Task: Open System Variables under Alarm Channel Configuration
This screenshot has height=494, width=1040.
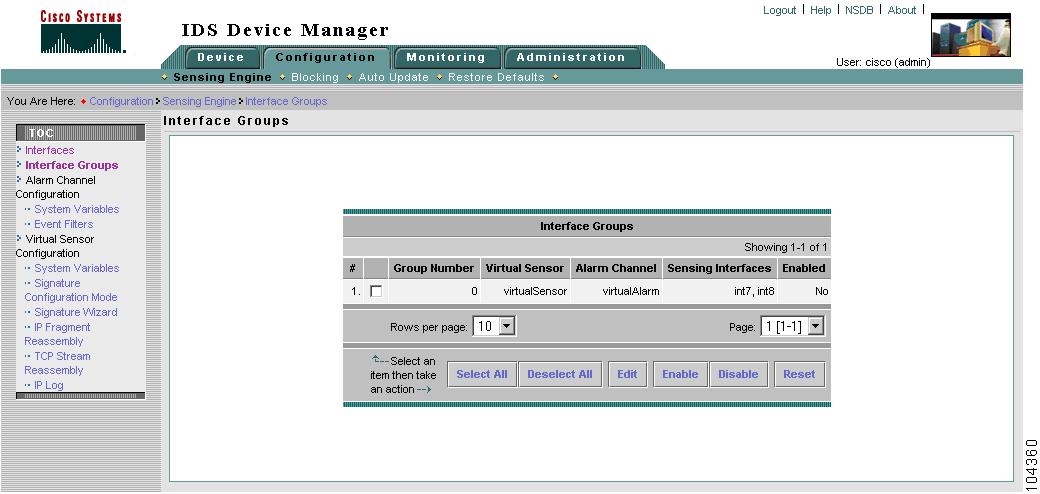Action: click(x=76, y=210)
